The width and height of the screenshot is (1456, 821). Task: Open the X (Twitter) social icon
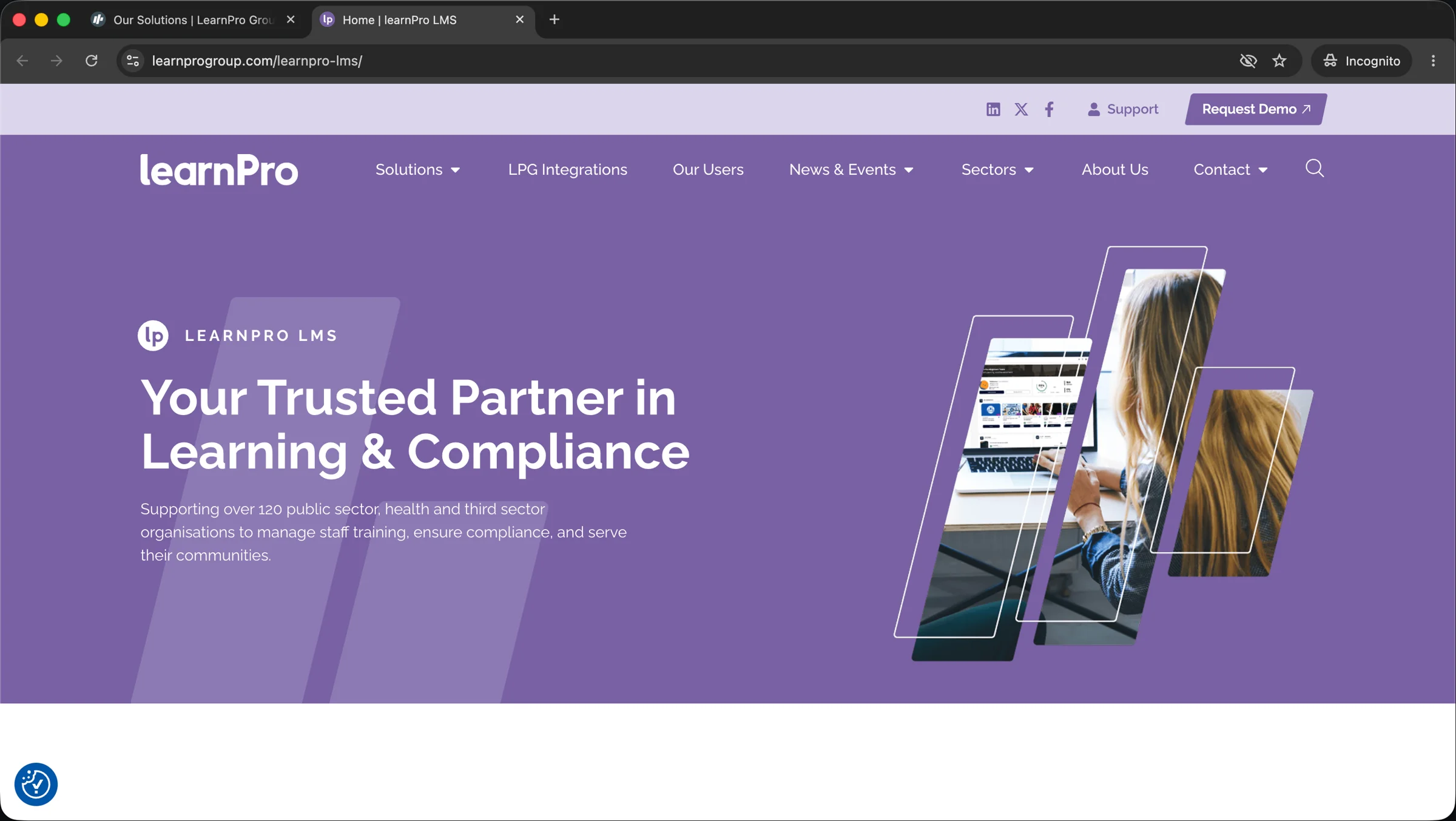(x=1021, y=109)
